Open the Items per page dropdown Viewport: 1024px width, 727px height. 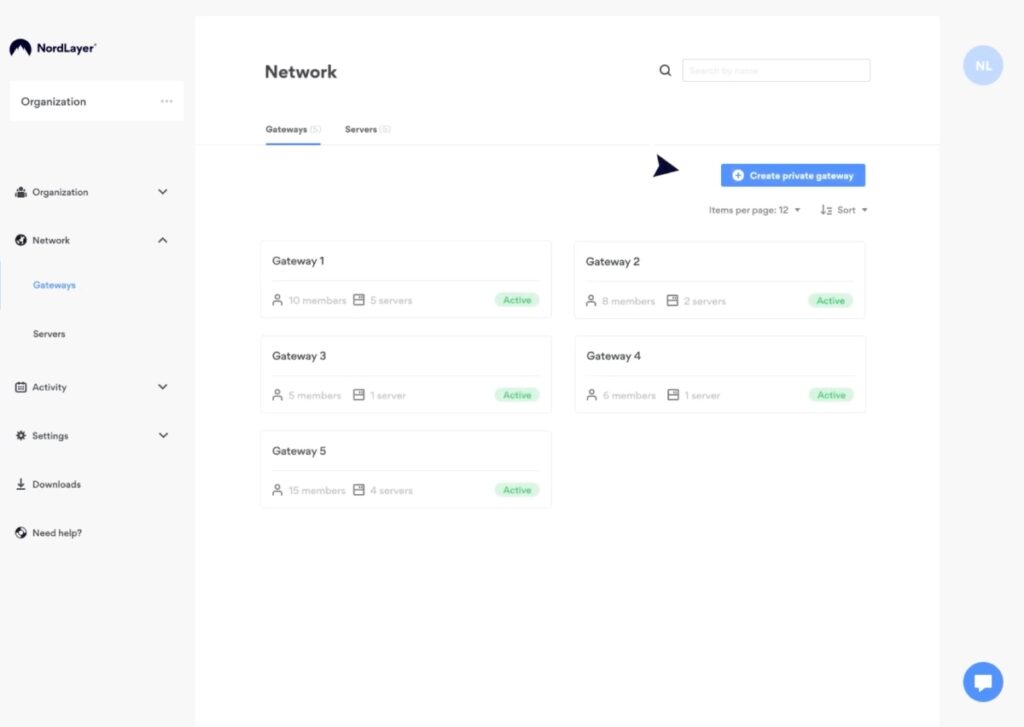tap(754, 210)
